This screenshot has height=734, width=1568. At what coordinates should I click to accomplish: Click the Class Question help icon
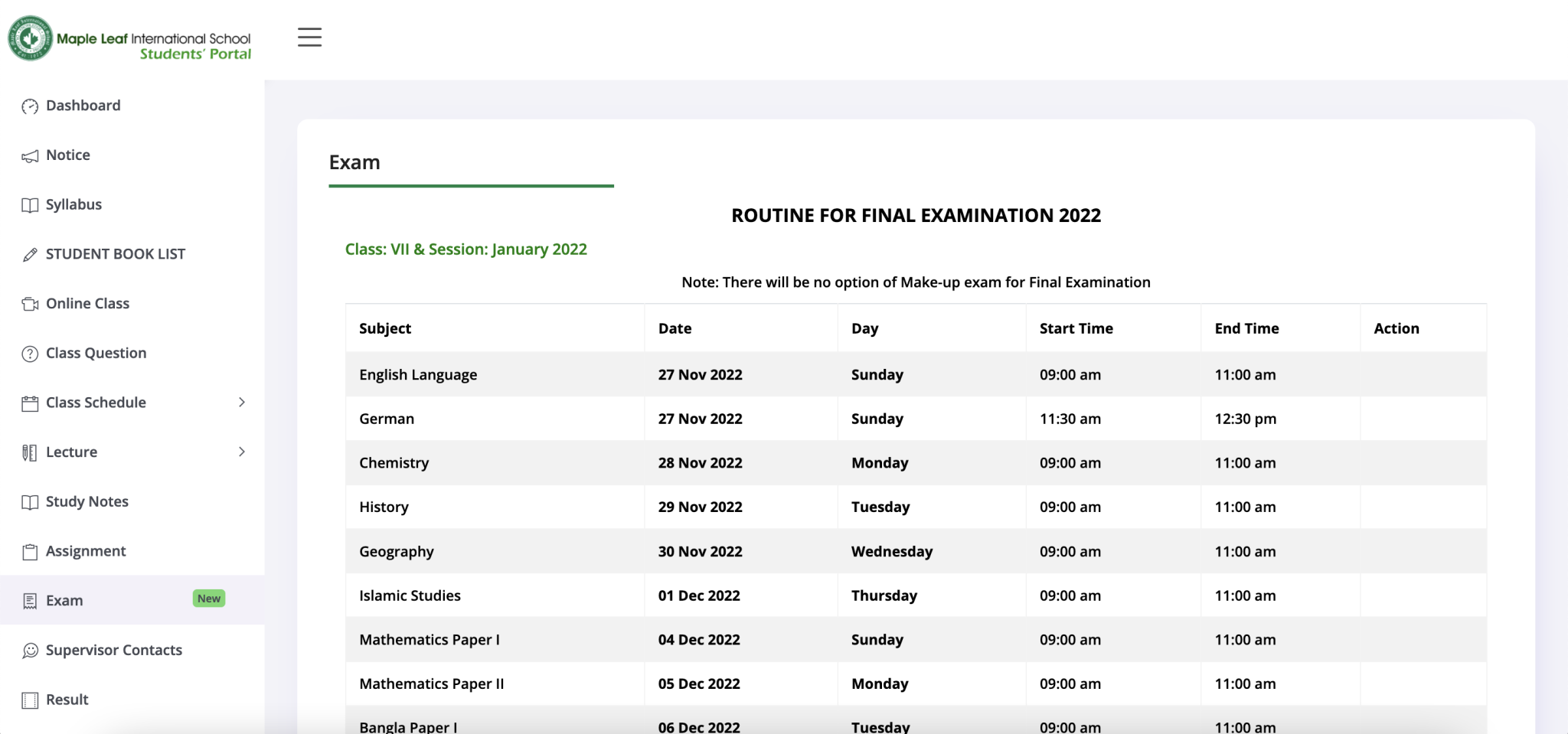point(30,354)
